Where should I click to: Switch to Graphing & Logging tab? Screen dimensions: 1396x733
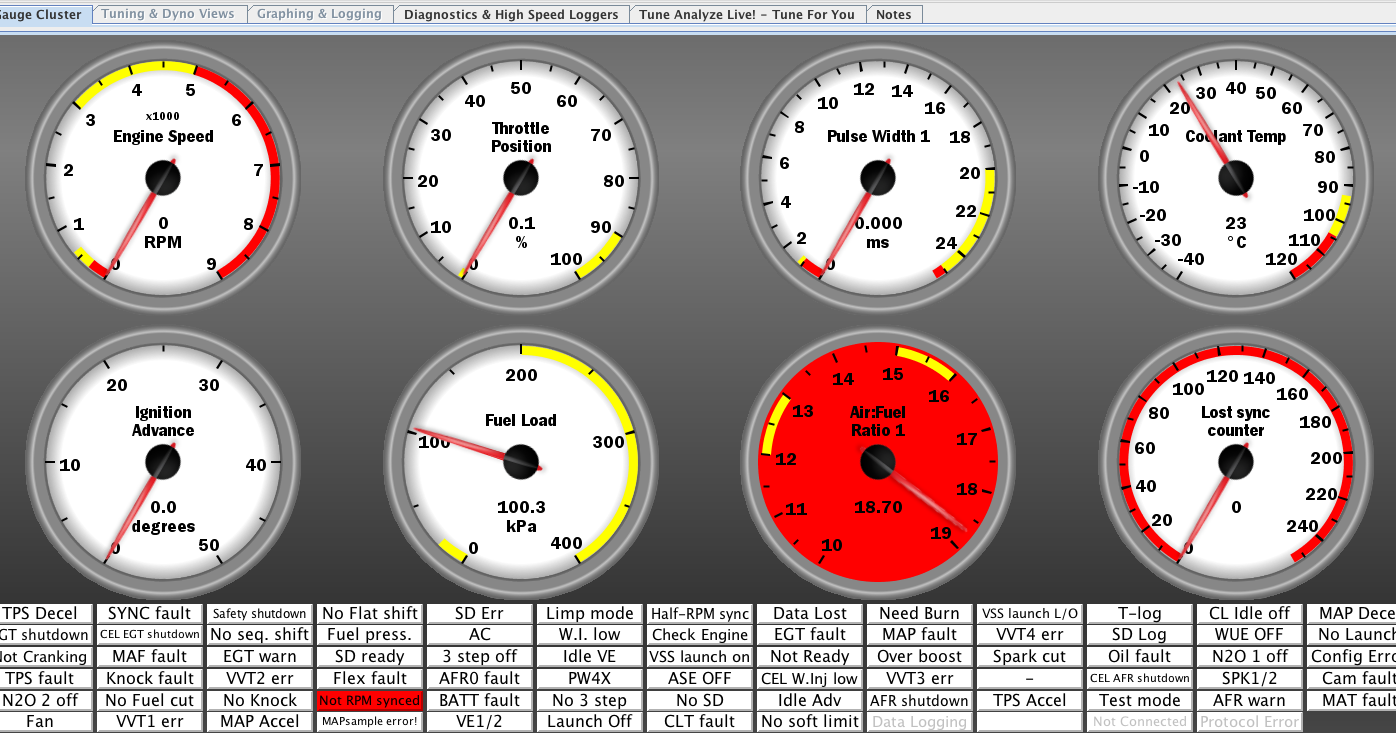click(x=319, y=14)
